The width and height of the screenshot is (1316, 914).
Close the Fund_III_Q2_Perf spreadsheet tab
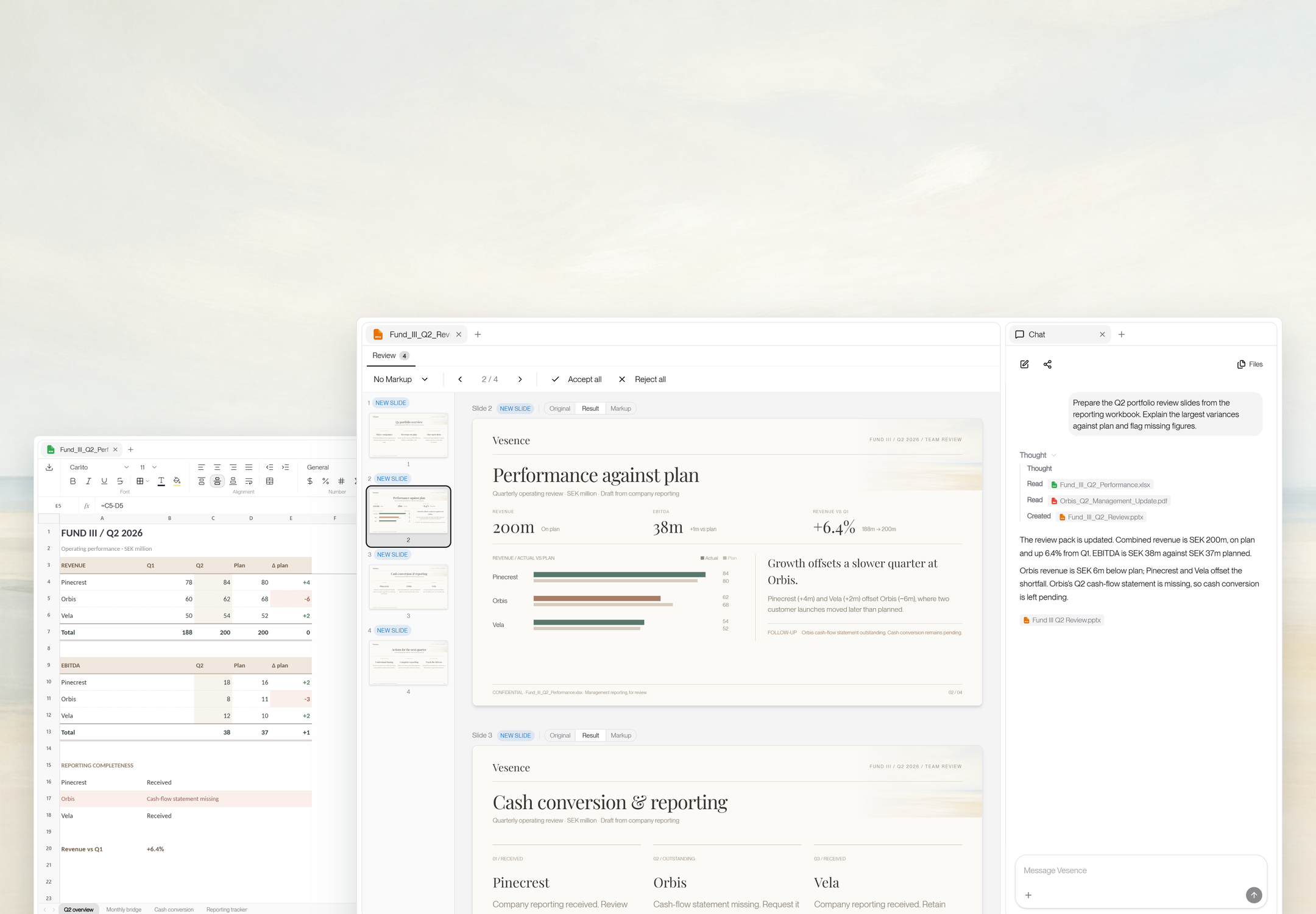coord(115,450)
